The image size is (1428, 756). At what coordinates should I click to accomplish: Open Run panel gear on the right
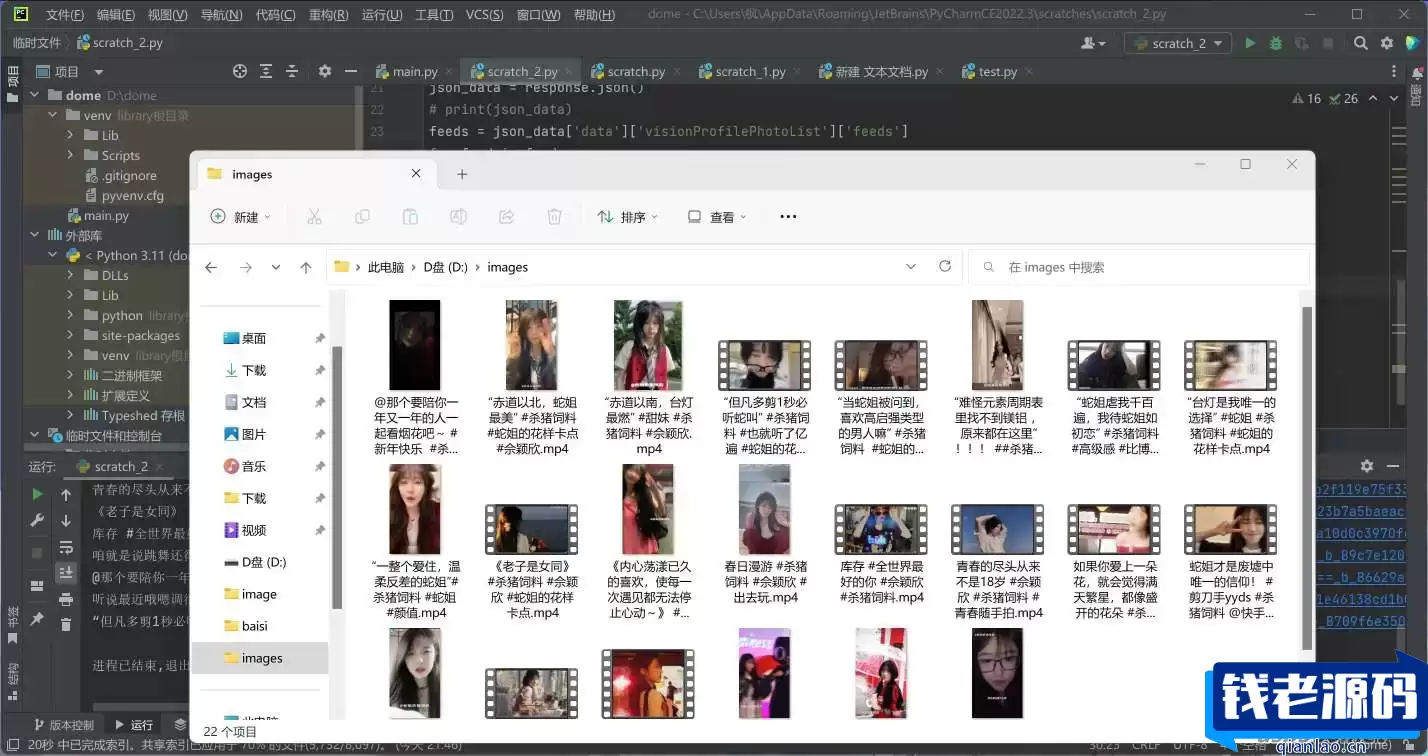[x=1367, y=466]
